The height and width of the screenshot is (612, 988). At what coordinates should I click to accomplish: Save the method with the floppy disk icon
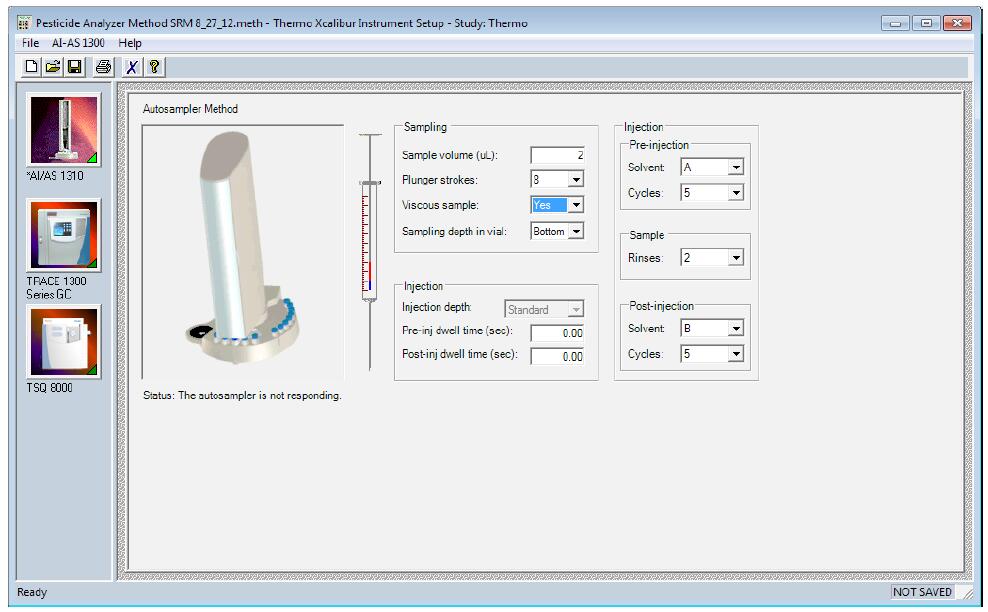[x=74, y=67]
